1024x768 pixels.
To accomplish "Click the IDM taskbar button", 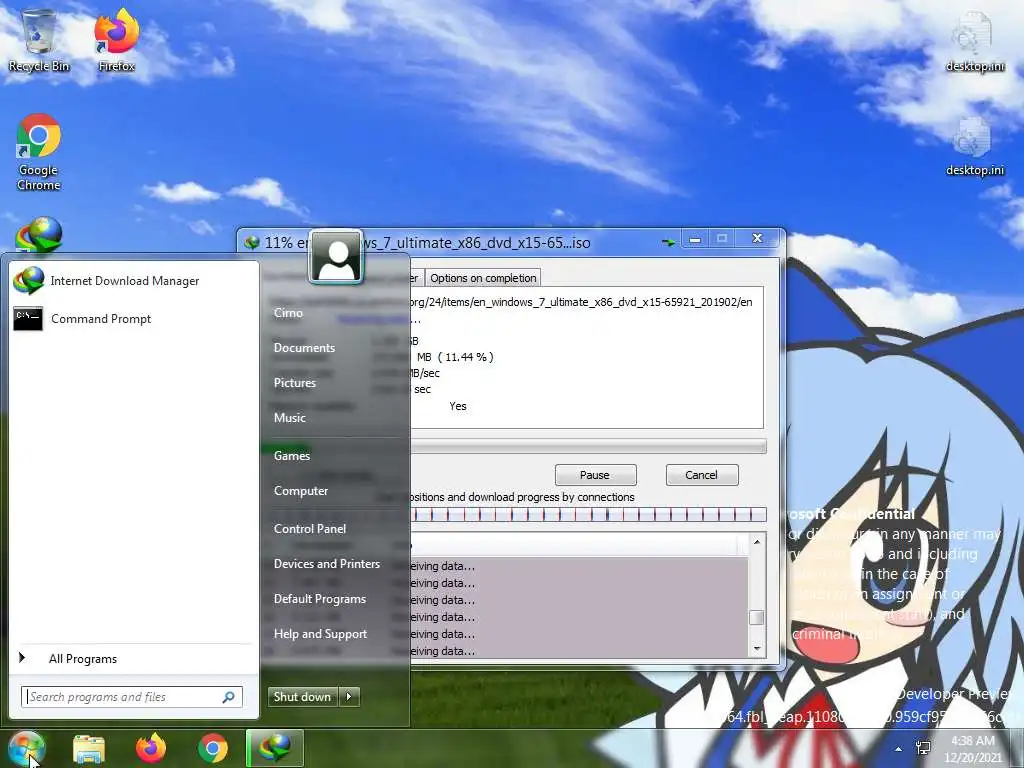I will click(275, 748).
